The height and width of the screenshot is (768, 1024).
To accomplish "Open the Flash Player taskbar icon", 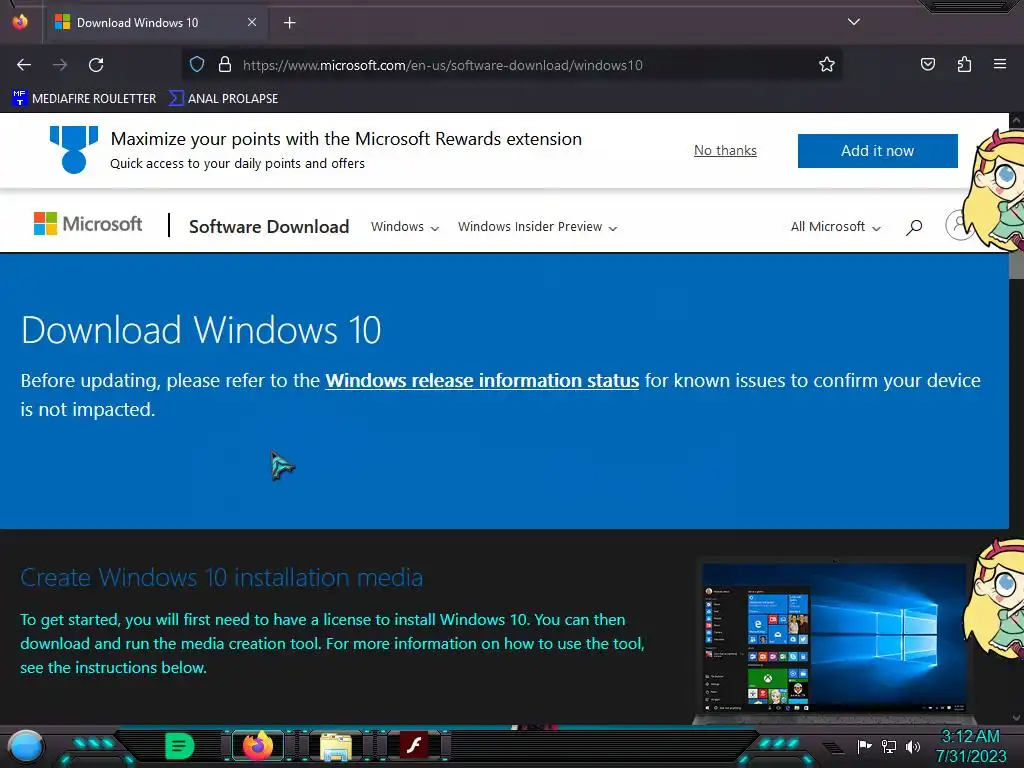I will [x=414, y=745].
